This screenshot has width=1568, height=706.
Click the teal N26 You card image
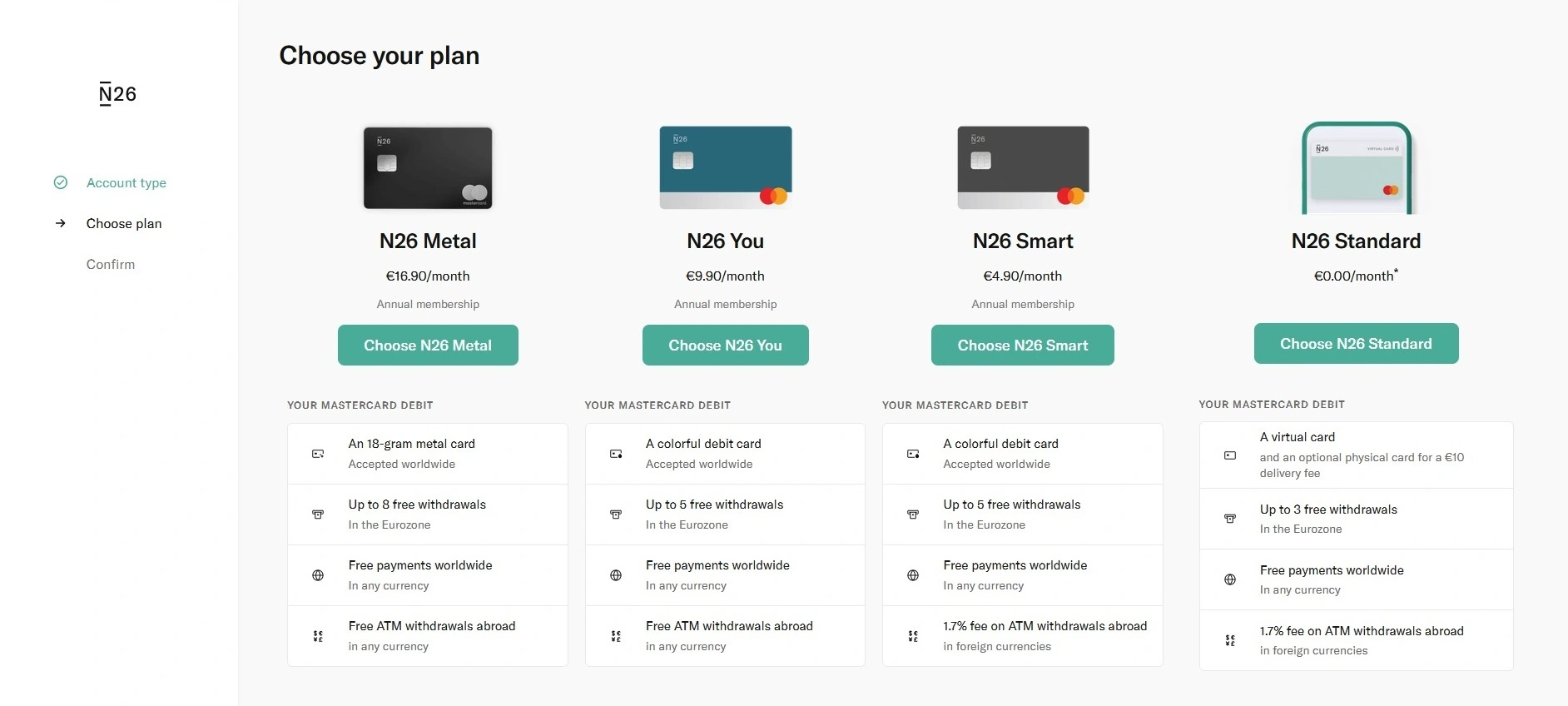tap(725, 167)
